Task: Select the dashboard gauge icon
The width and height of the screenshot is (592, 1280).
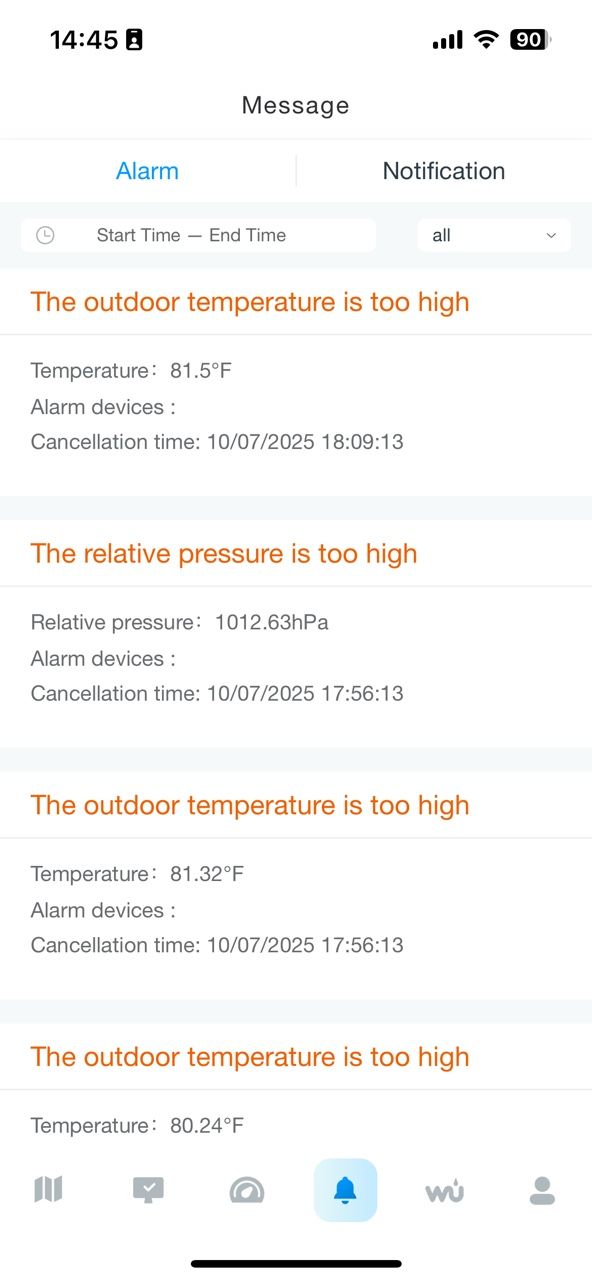Action: tap(246, 1189)
